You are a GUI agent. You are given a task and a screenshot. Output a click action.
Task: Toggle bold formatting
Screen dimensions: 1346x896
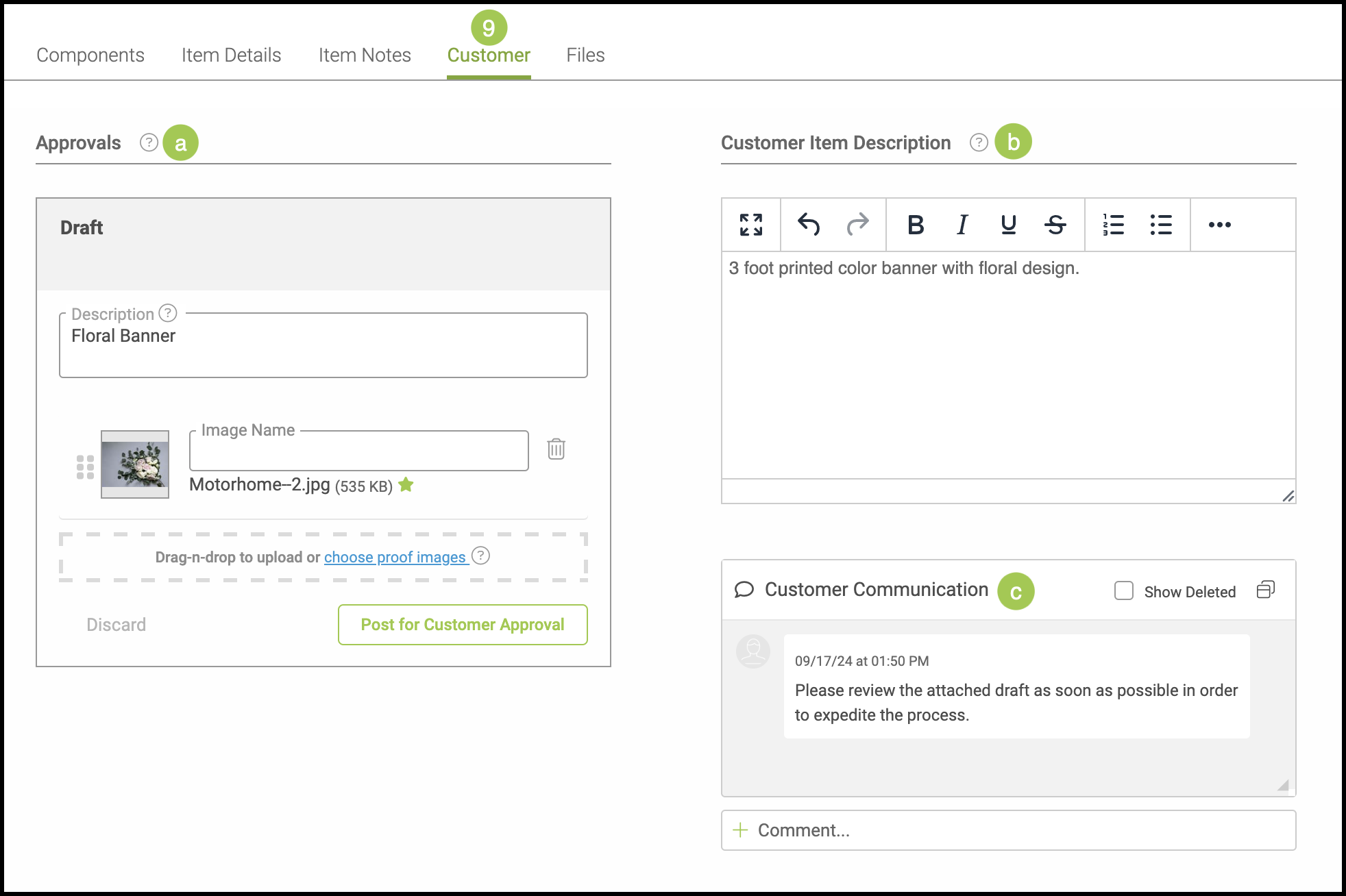(x=916, y=225)
